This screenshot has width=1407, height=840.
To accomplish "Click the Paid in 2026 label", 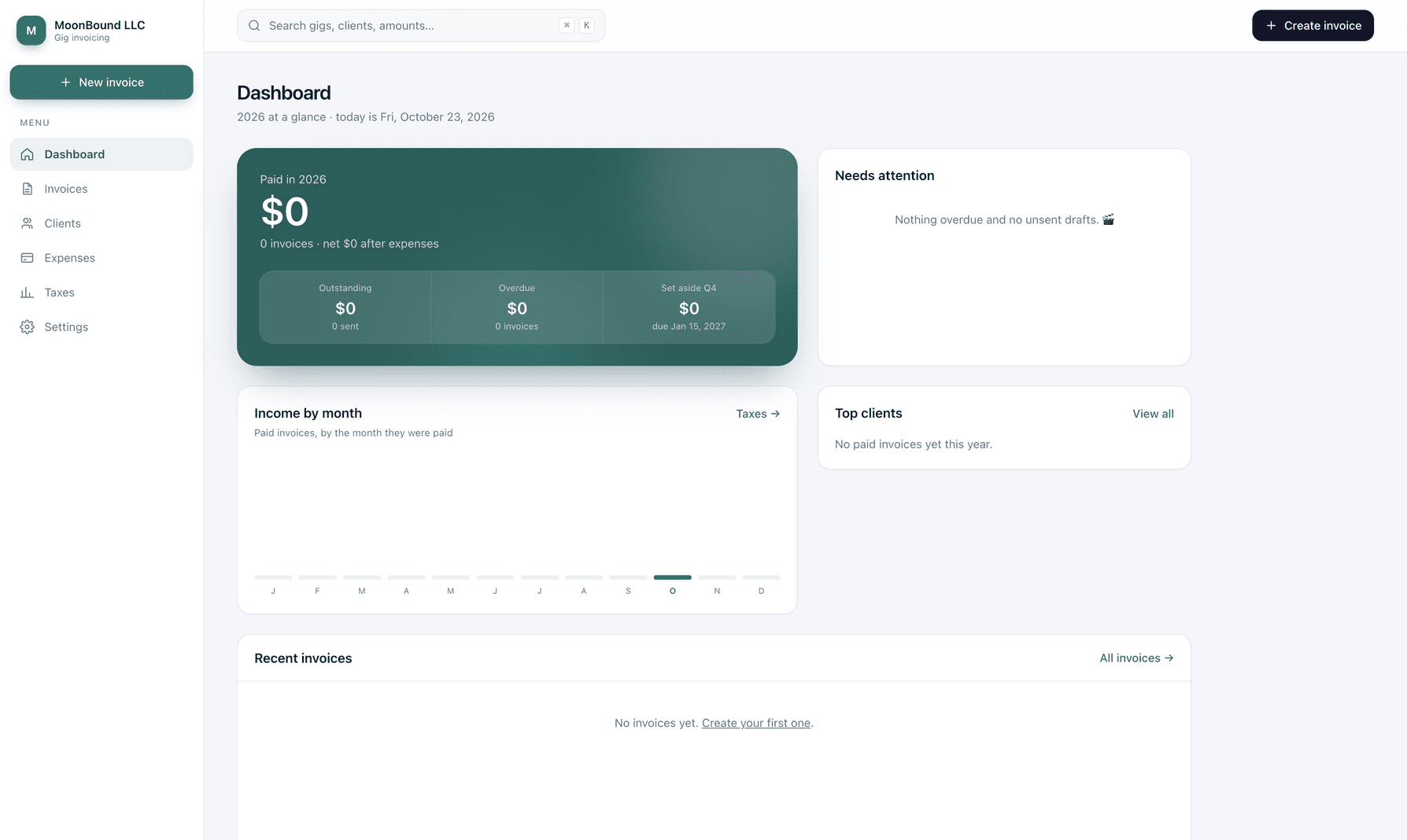I will click(293, 179).
